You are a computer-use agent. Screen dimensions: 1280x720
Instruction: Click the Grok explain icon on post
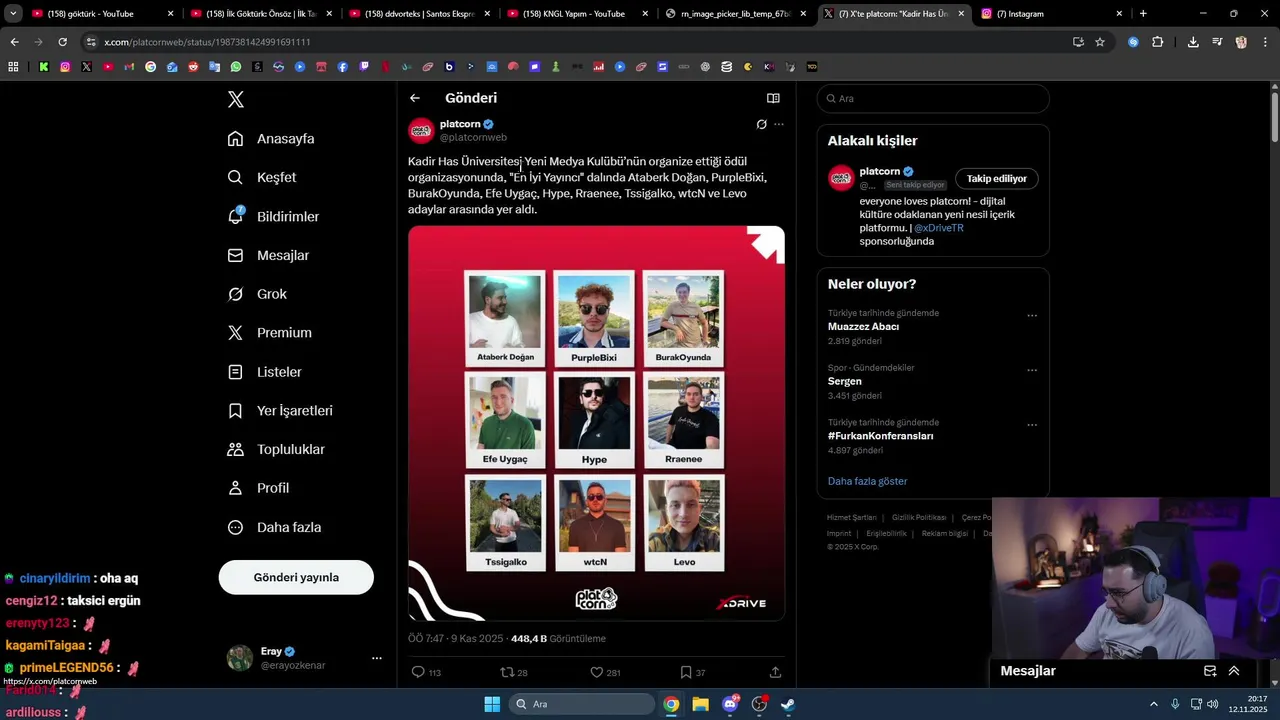[x=762, y=124]
